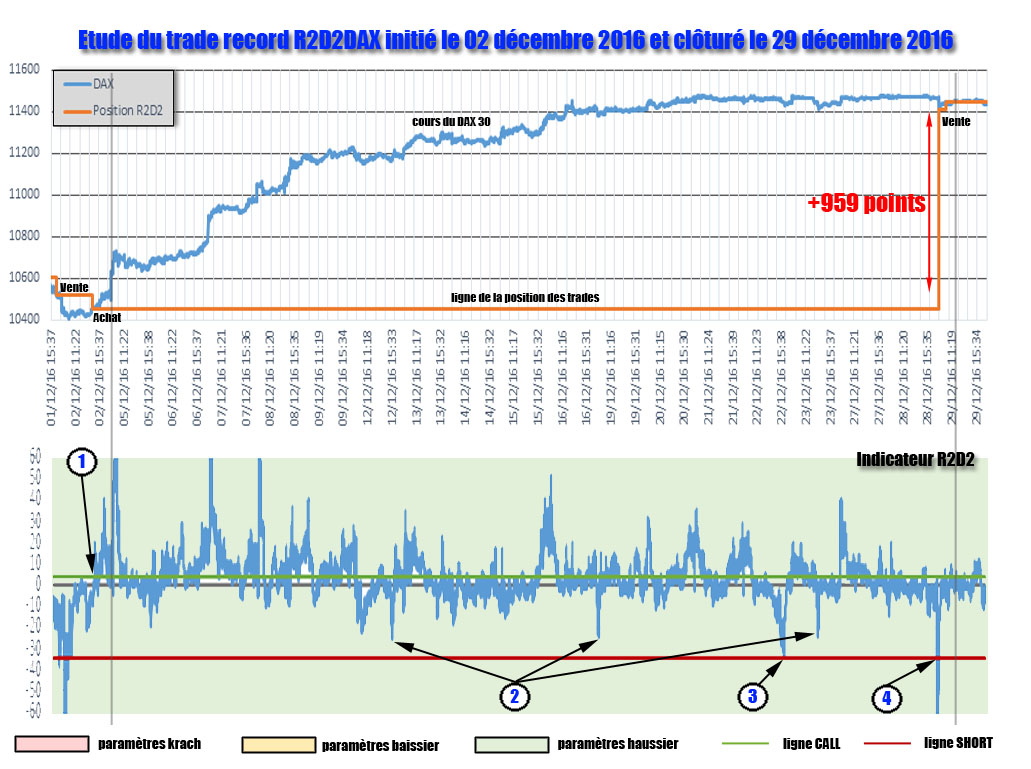Click the 10400 price axis value
This screenshot has height=769, width=1031.
coord(24,319)
